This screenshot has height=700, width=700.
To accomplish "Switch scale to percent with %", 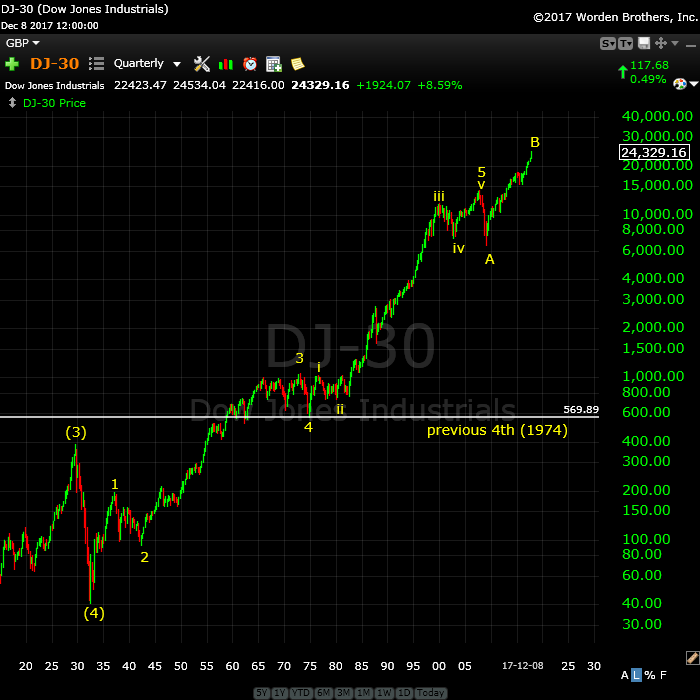I will (650, 675).
